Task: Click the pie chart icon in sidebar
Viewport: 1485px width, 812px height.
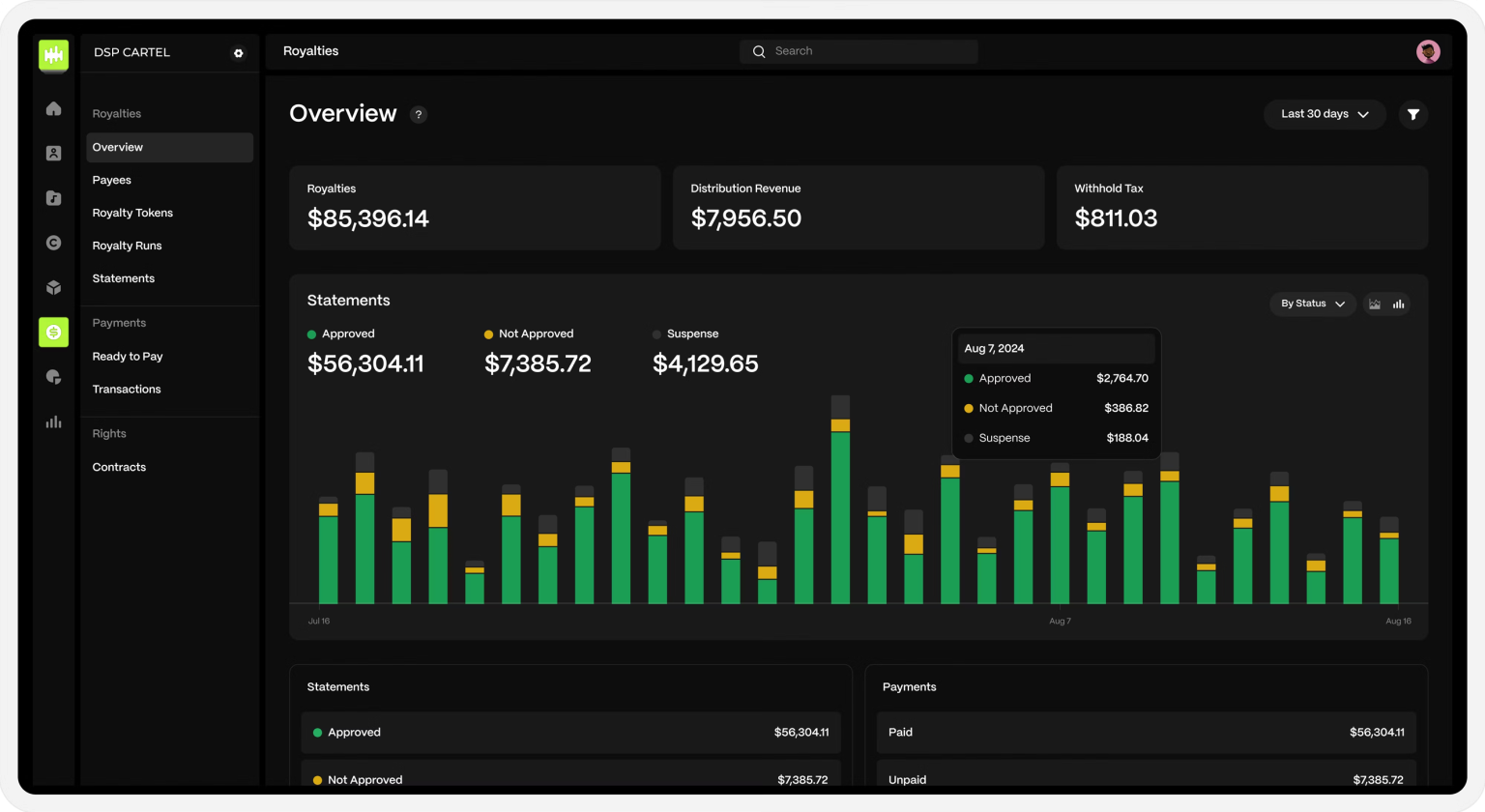Action: tap(53, 377)
